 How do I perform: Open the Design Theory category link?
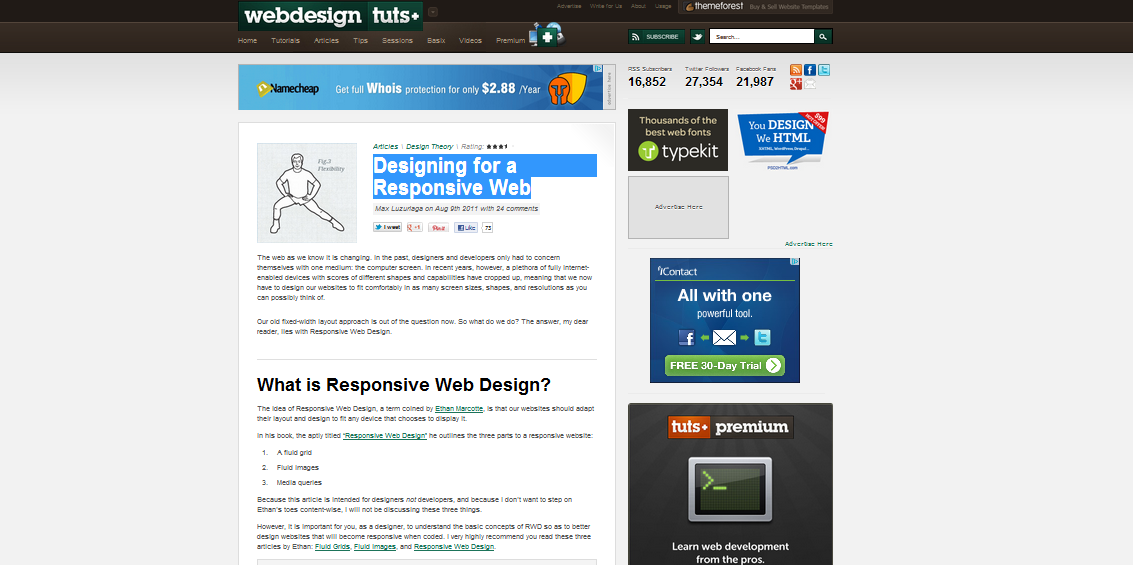(429, 147)
